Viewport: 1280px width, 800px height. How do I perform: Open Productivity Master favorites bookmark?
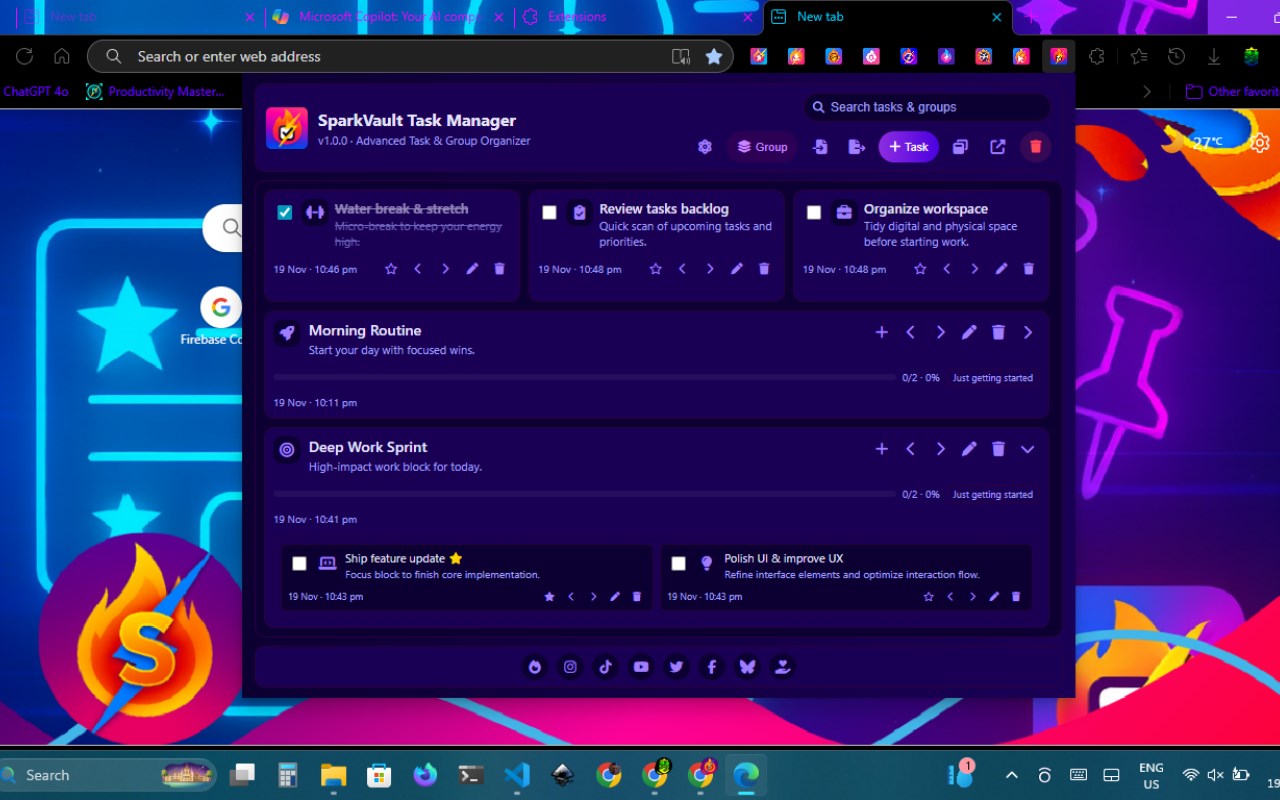tap(155, 91)
